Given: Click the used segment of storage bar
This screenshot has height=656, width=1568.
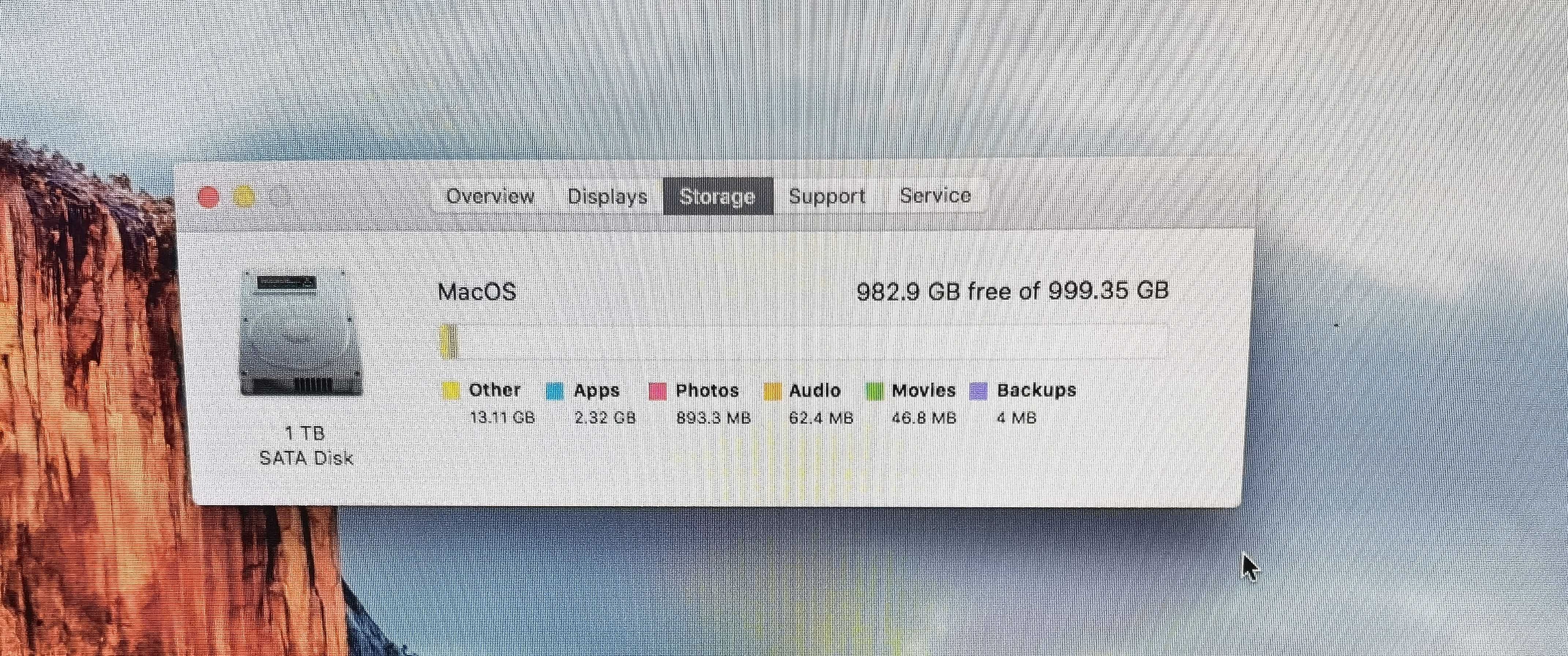Looking at the screenshot, I should (448, 341).
